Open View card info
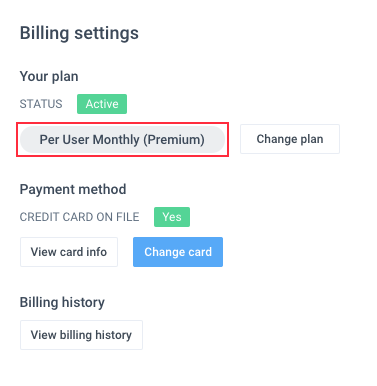The height and width of the screenshot is (386, 377). [x=69, y=252]
